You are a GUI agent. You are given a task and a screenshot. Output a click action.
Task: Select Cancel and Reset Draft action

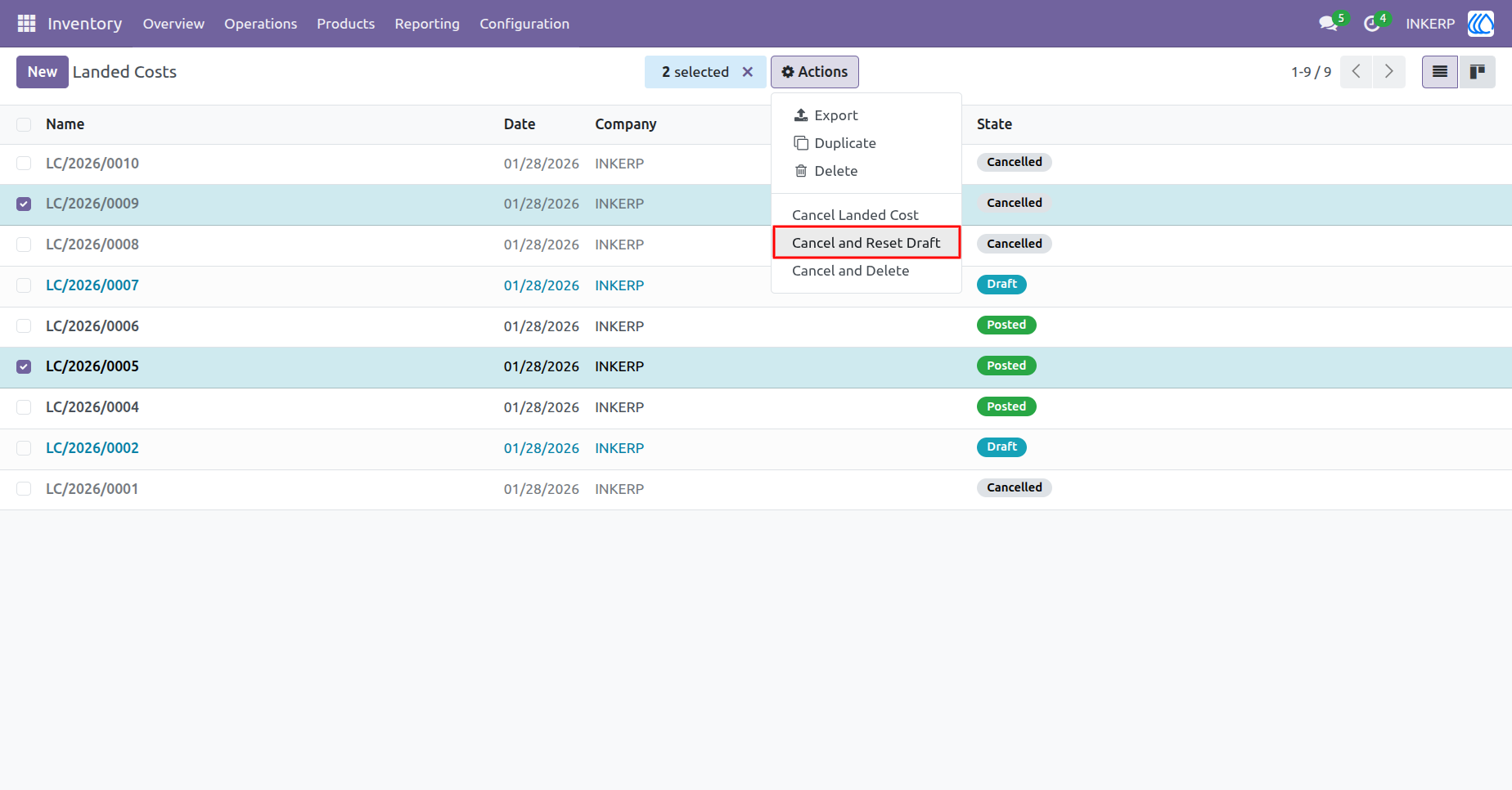(866, 243)
